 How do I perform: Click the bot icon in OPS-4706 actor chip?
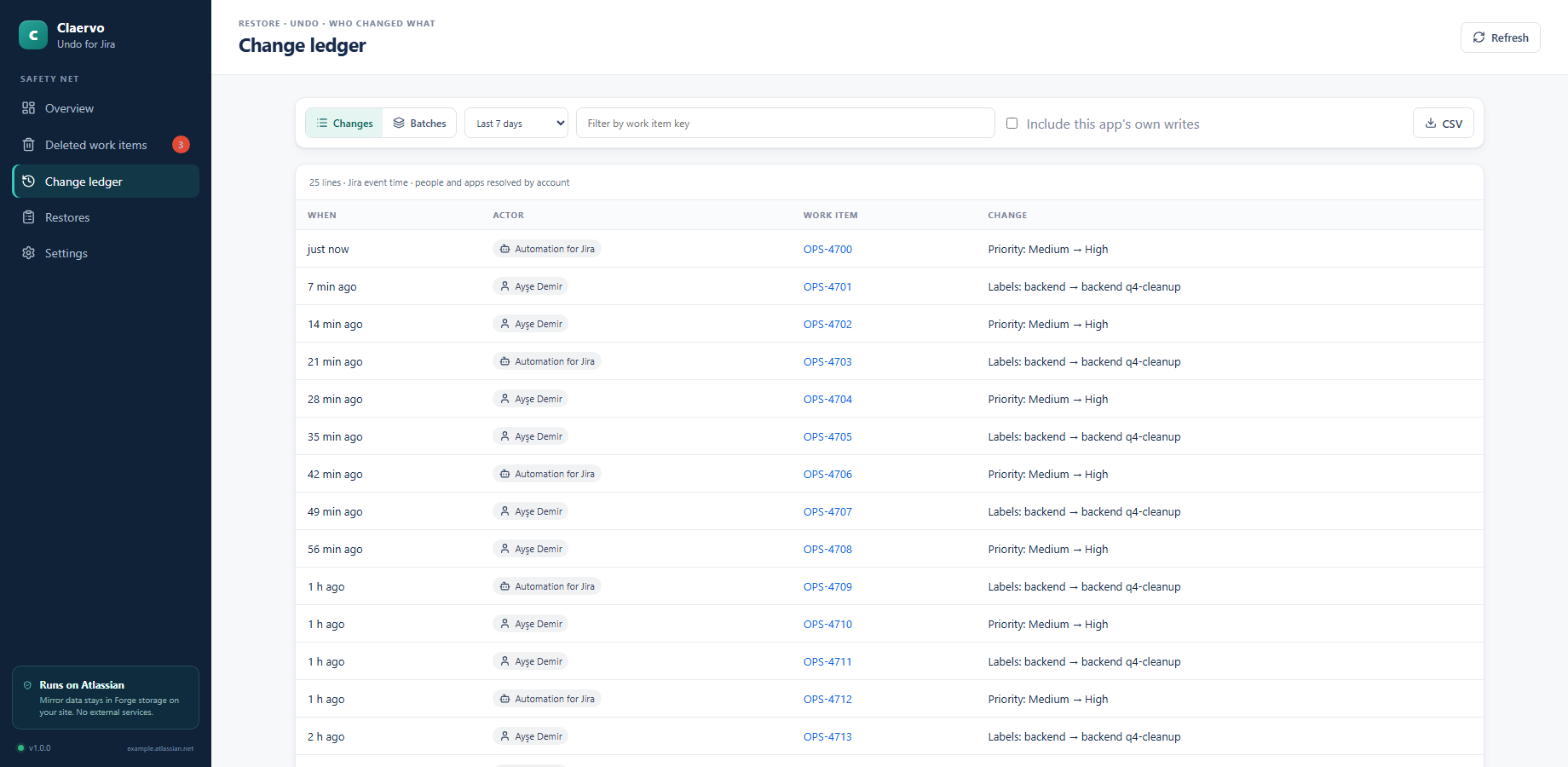(505, 474)
